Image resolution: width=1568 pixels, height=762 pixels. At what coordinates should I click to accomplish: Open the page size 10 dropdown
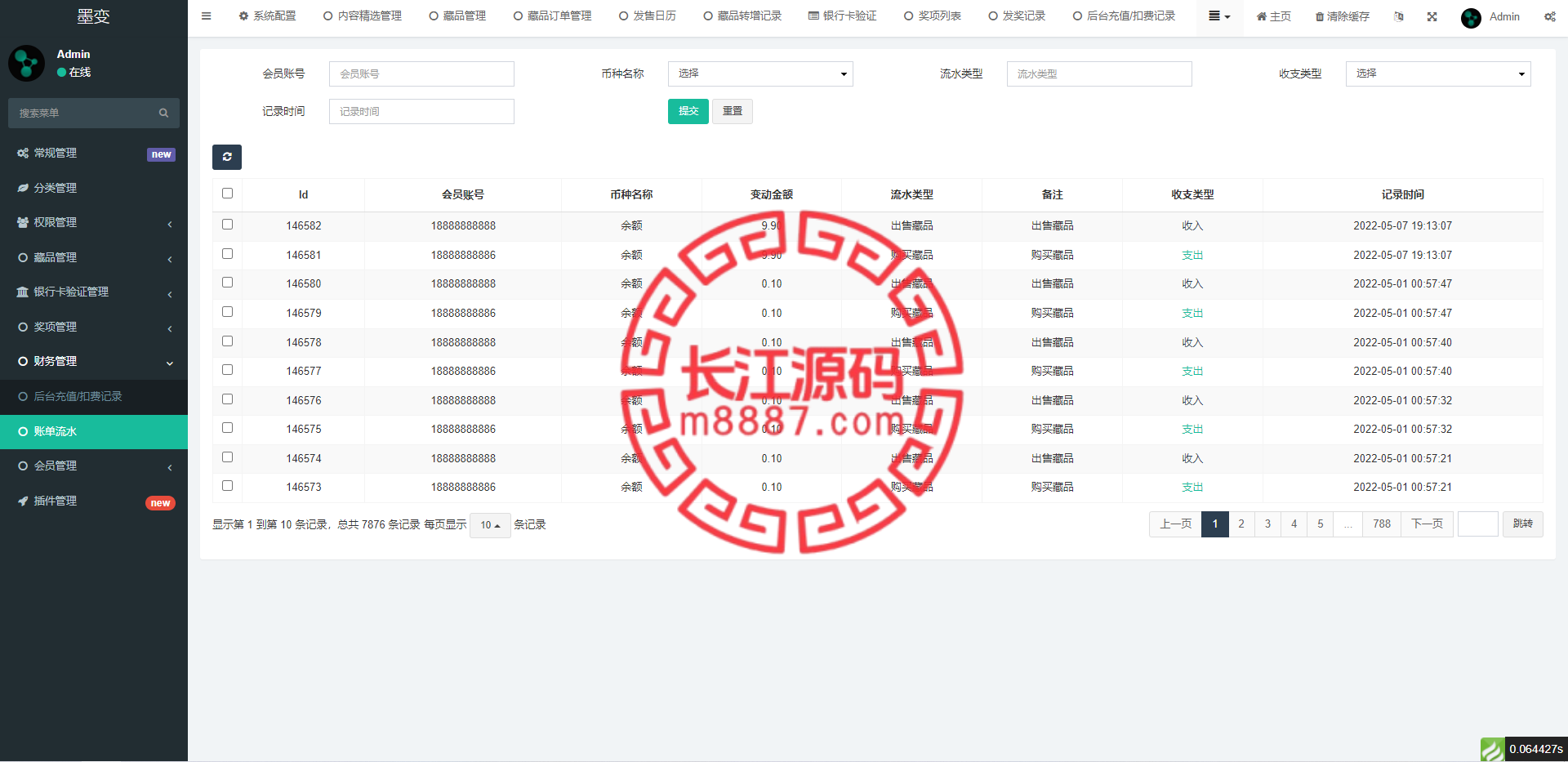(490, 525)
